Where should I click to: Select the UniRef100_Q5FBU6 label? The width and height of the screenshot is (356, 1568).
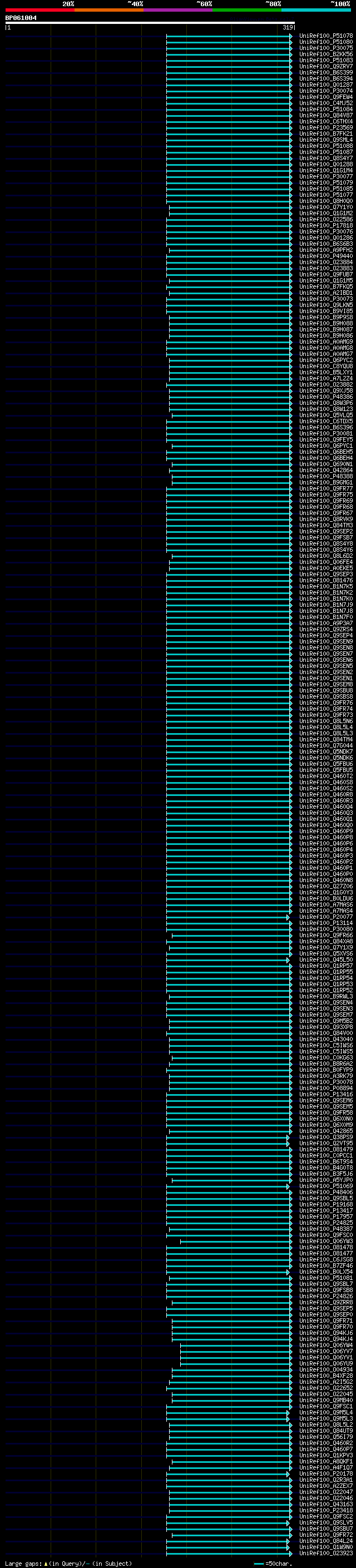pos(326,764)
